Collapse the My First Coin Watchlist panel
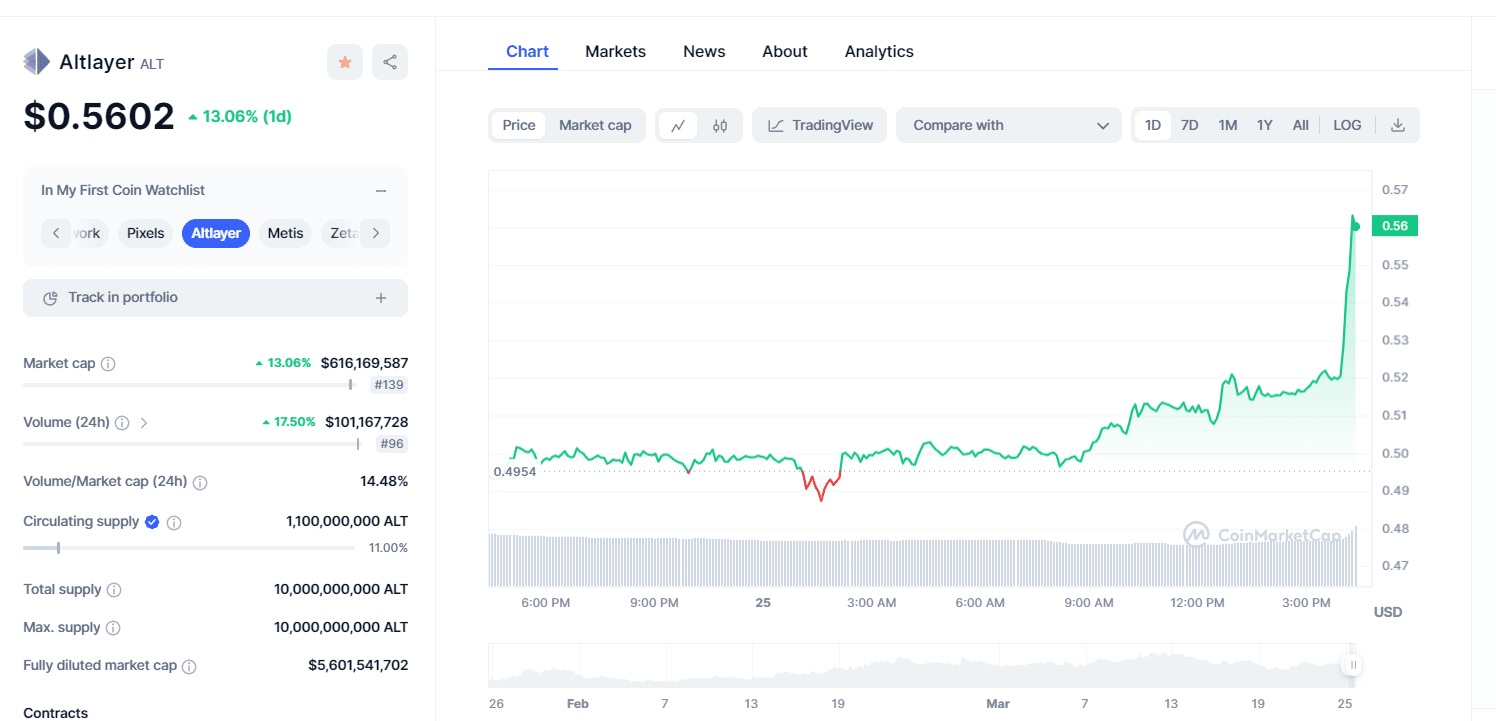Image resolution: width=1496 pixels, height=721 pixels. (380, 189)
